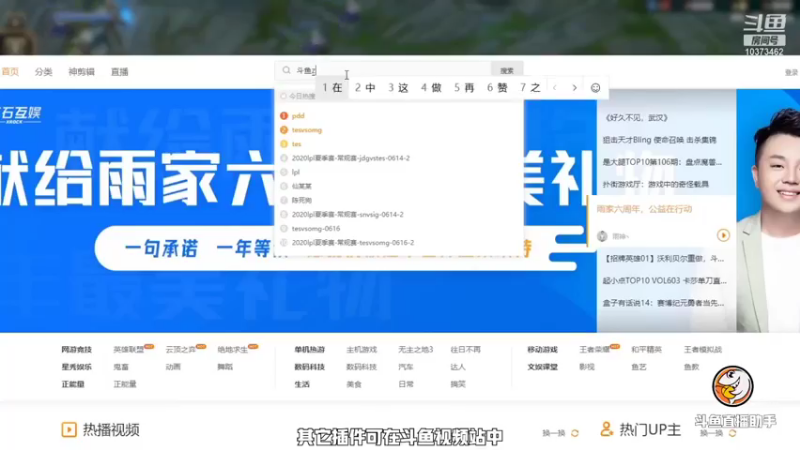Select suggestion ending jdgvstes-0614-2
Image resolution: width=800 pixels, height=450 pixels.
pos(351,158)
